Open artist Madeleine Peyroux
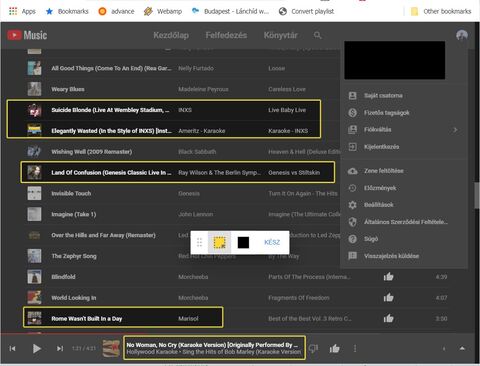Viewport: 480px width, 366px height. [x=203, y=89]
